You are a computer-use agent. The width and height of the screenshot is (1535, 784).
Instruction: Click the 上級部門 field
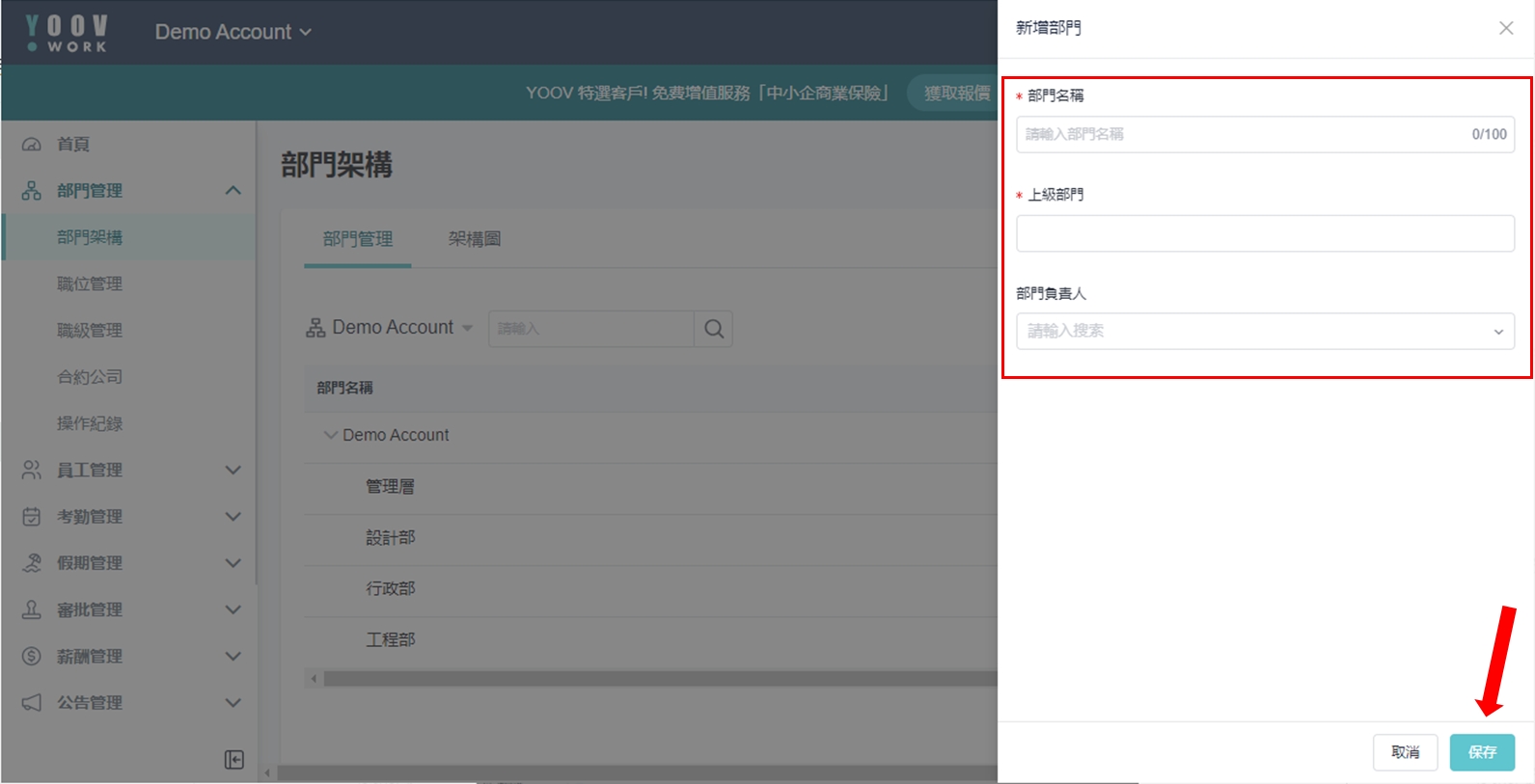[1264, 233]
